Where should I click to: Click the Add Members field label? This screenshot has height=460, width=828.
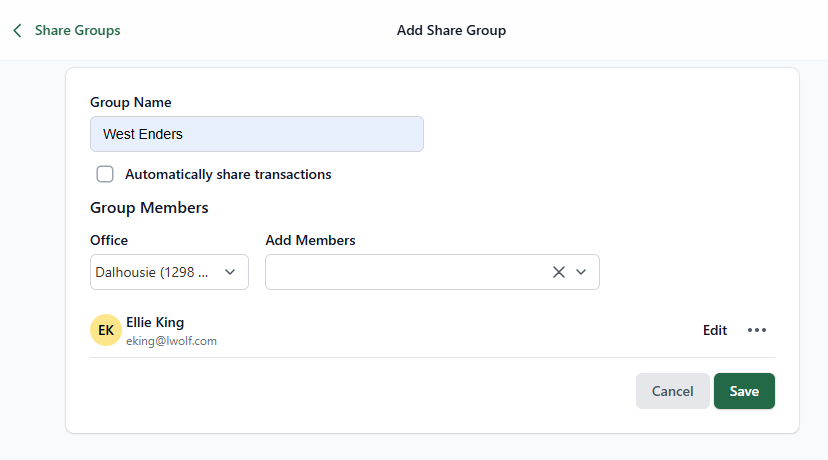click(x=310, y=240)
